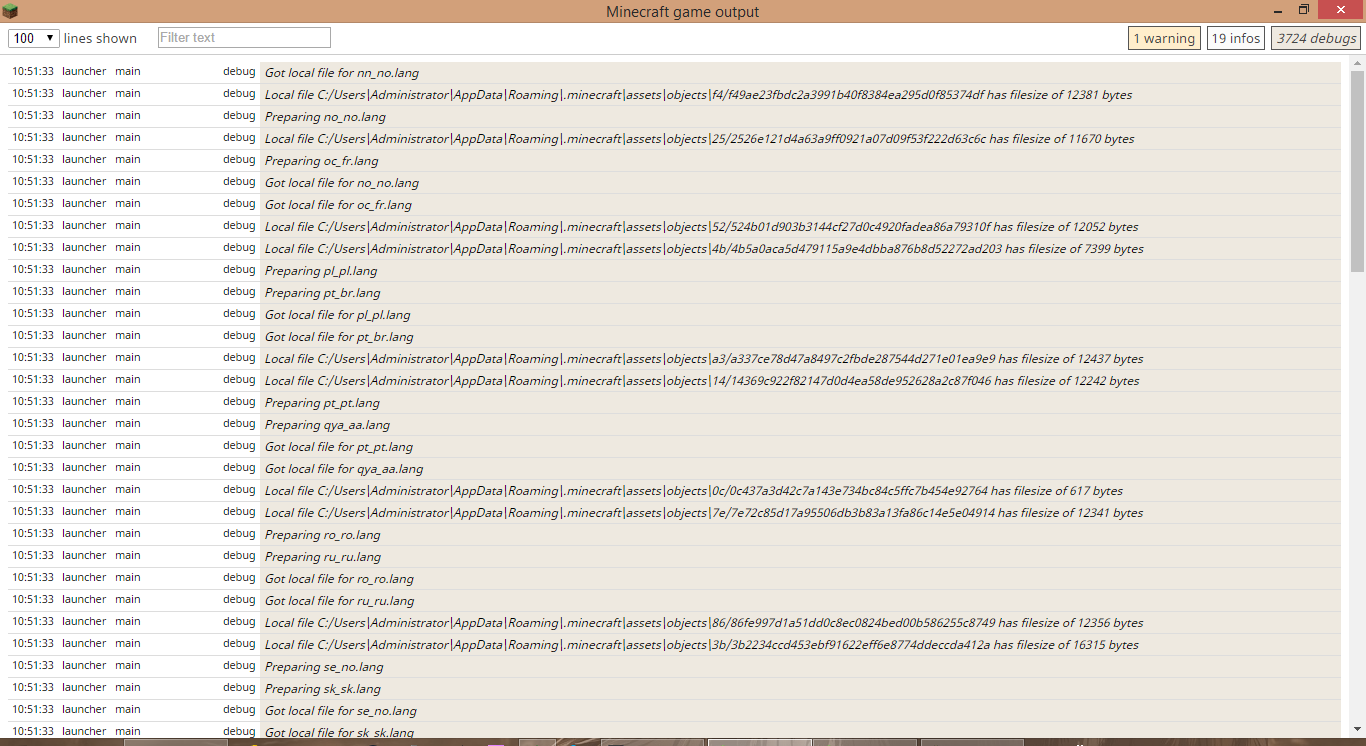Toggle the 19 infos filter
1366x746 pixels.
[x=1235, y=38]
